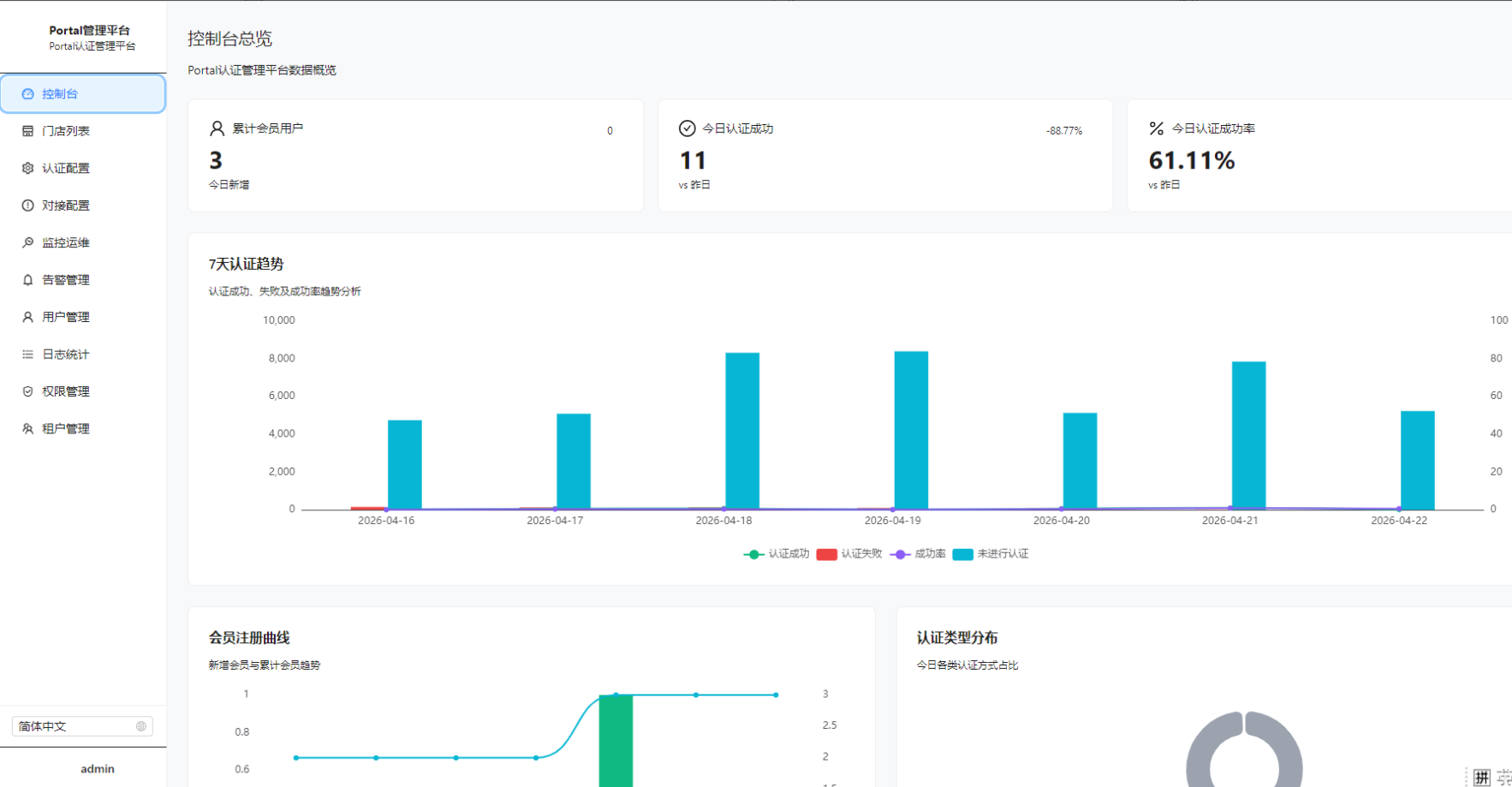Toggle the 认证失败 legend series
Viewport: 1512px width, 787px height.
[x=849, y=554]
